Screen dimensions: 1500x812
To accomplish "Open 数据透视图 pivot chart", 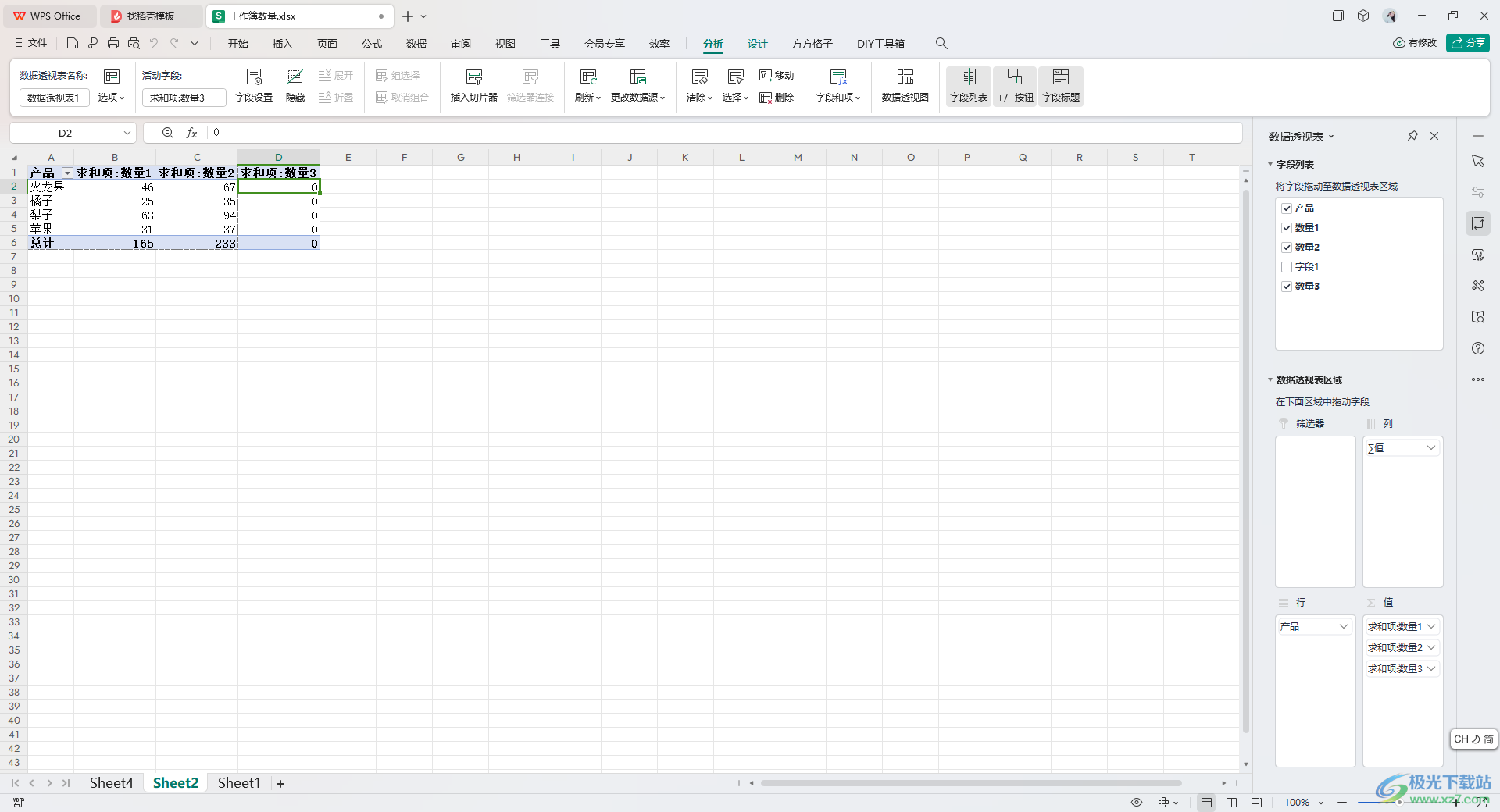I will coord(905,85).
